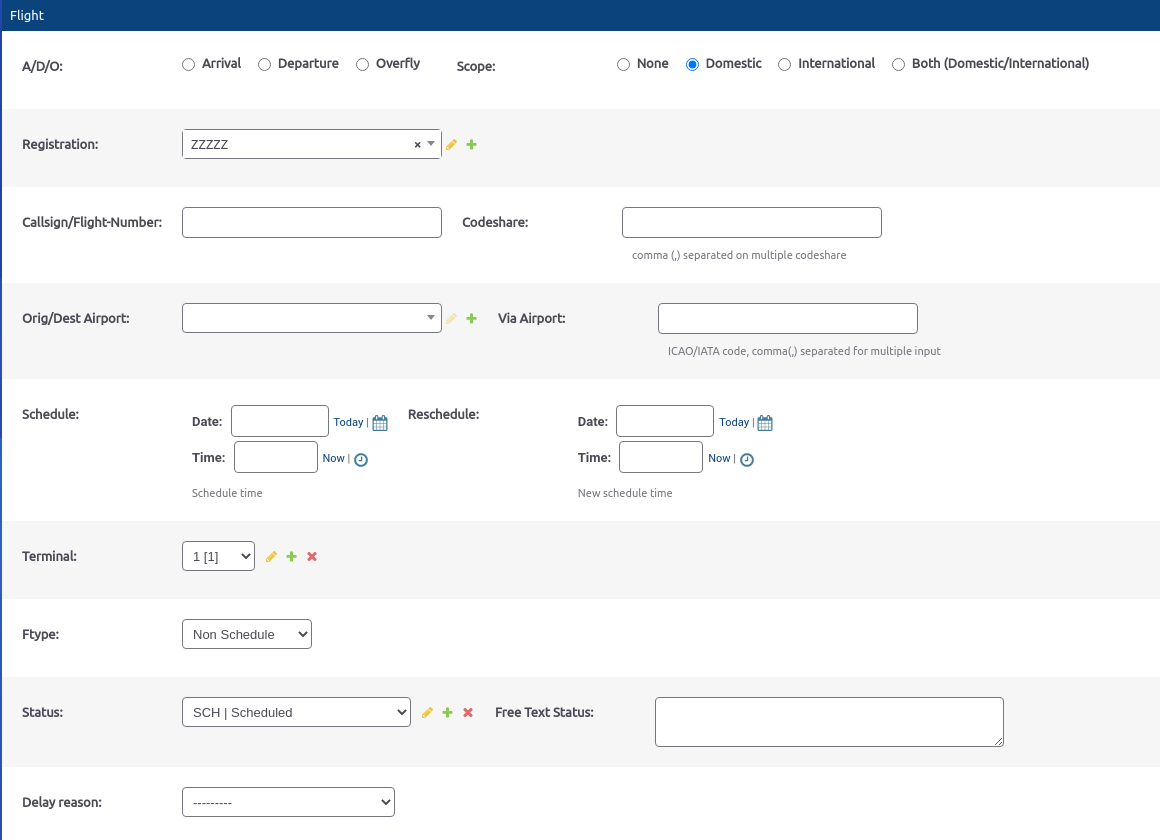Open the Orig/Dest Airport combo box
Screen dimensions: 1160x840
coord(311,319)
